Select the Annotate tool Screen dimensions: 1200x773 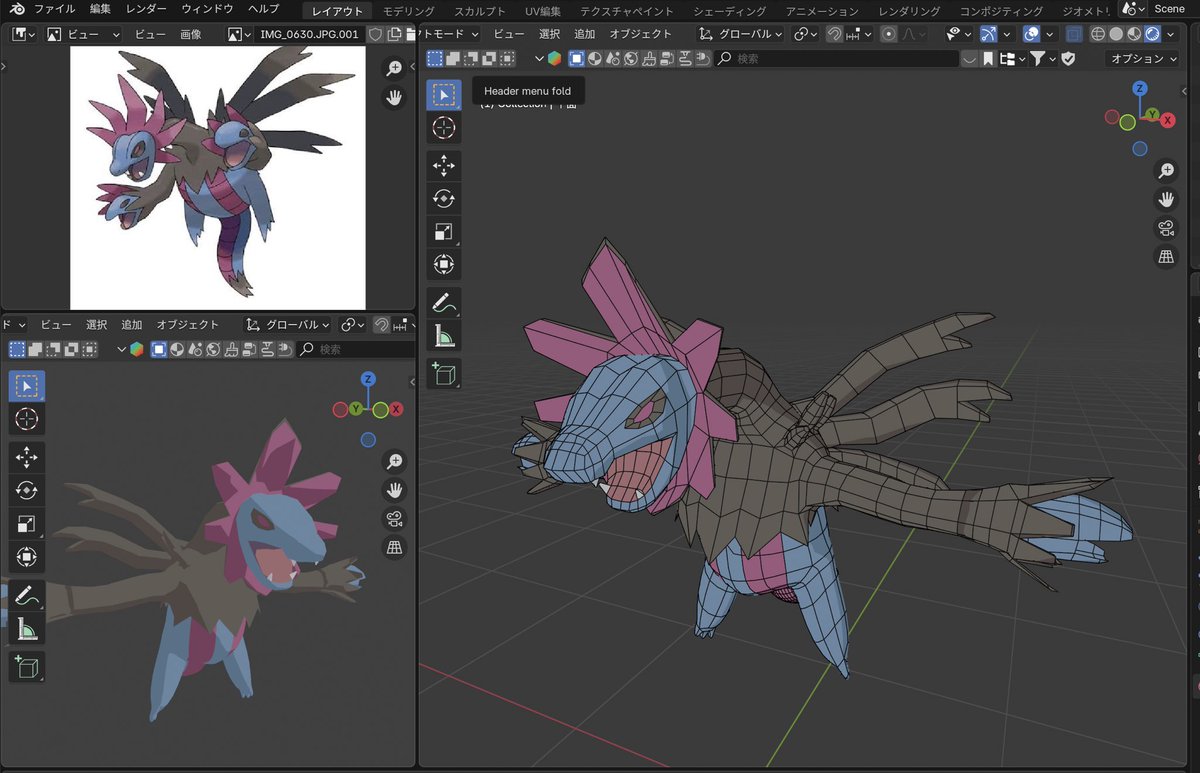pyautogui.click(x=443, y=302)
